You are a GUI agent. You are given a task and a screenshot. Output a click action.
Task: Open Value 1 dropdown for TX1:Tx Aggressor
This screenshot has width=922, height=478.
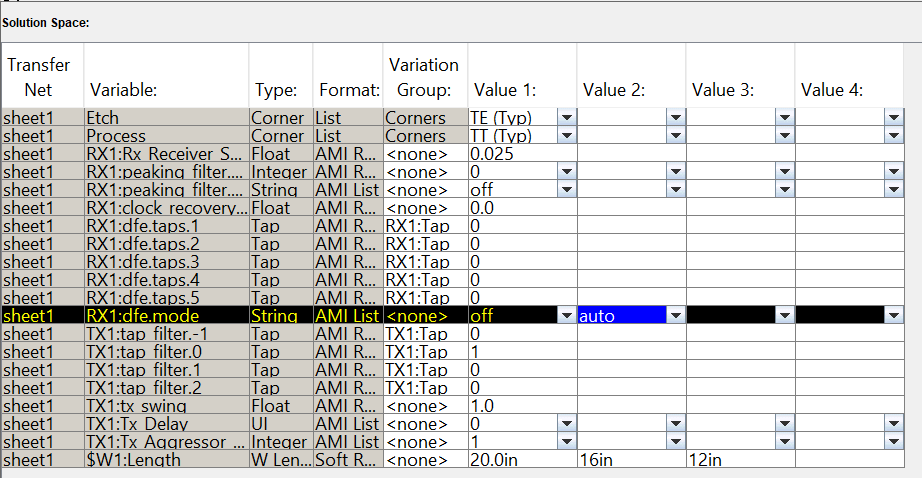(x=566, y=442)
